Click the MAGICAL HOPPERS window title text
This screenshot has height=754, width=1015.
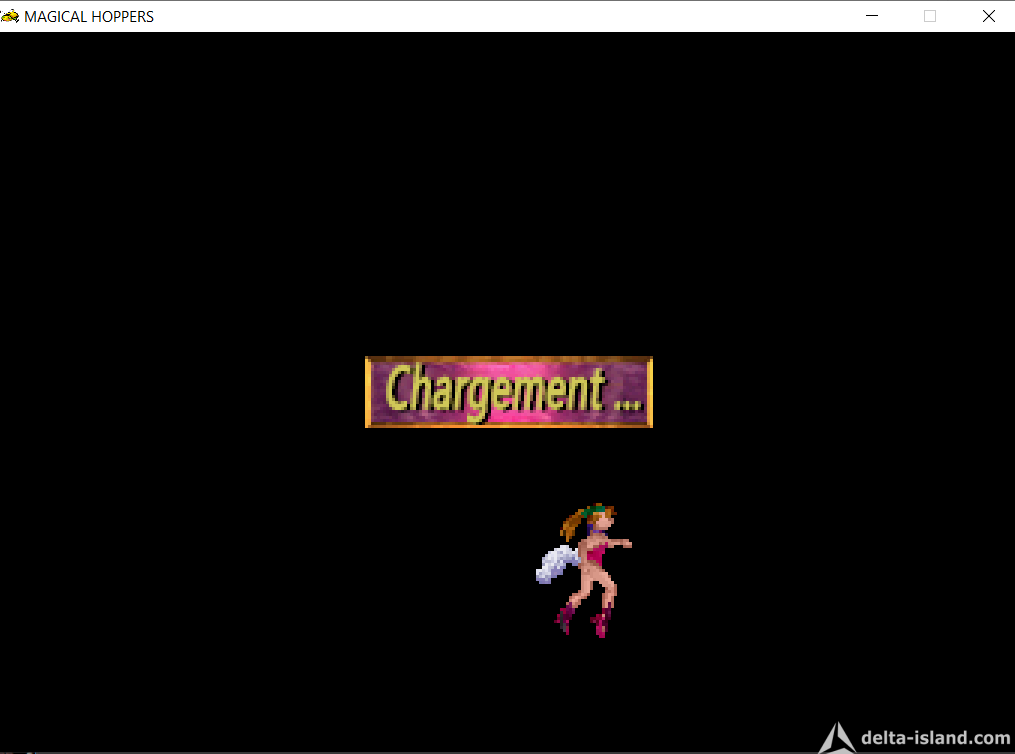(x=89, y=17)
